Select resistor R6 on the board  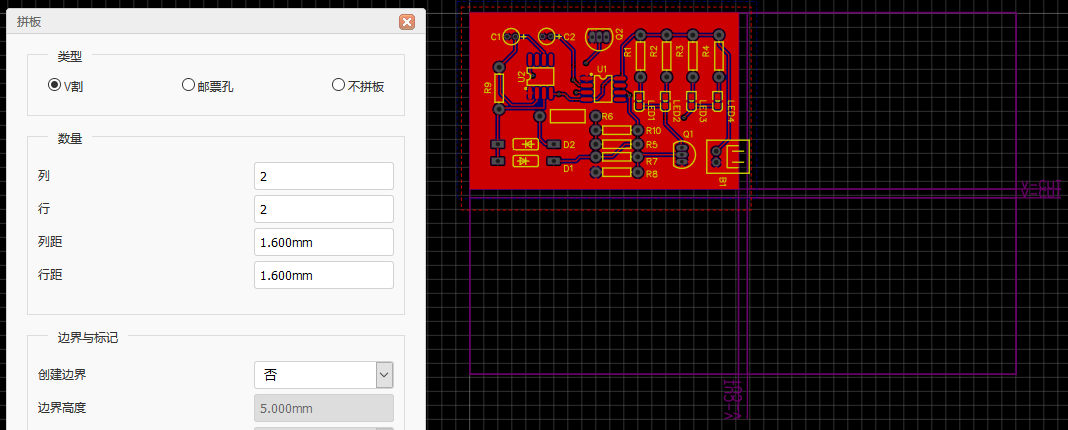567,117
